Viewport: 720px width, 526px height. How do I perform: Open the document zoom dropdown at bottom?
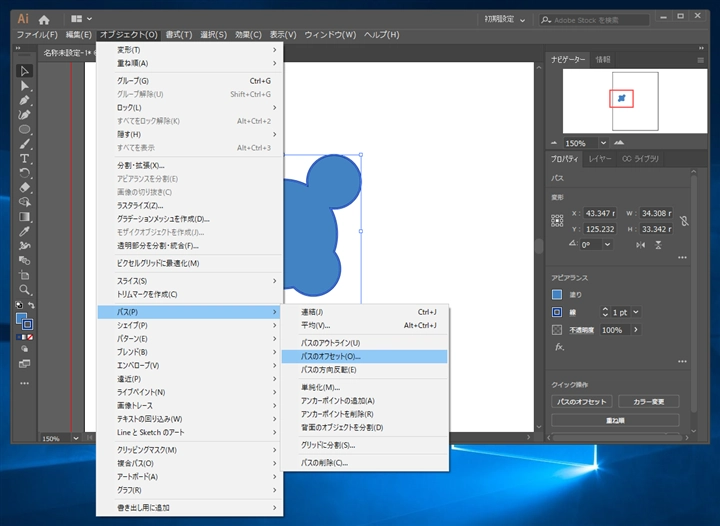pyautogui.click(x=76, y=438)
